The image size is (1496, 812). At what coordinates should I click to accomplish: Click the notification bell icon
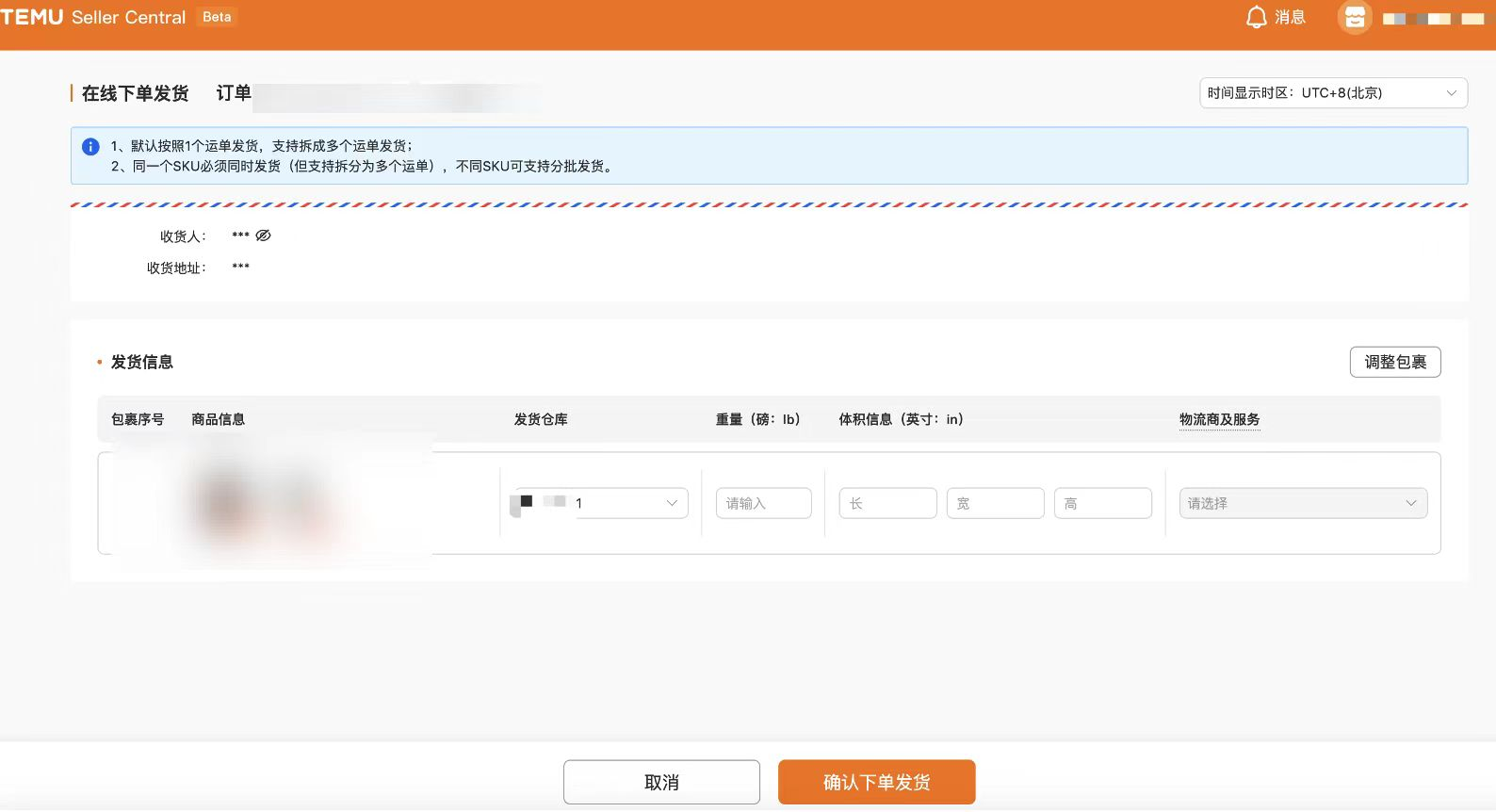[1256, 18]
